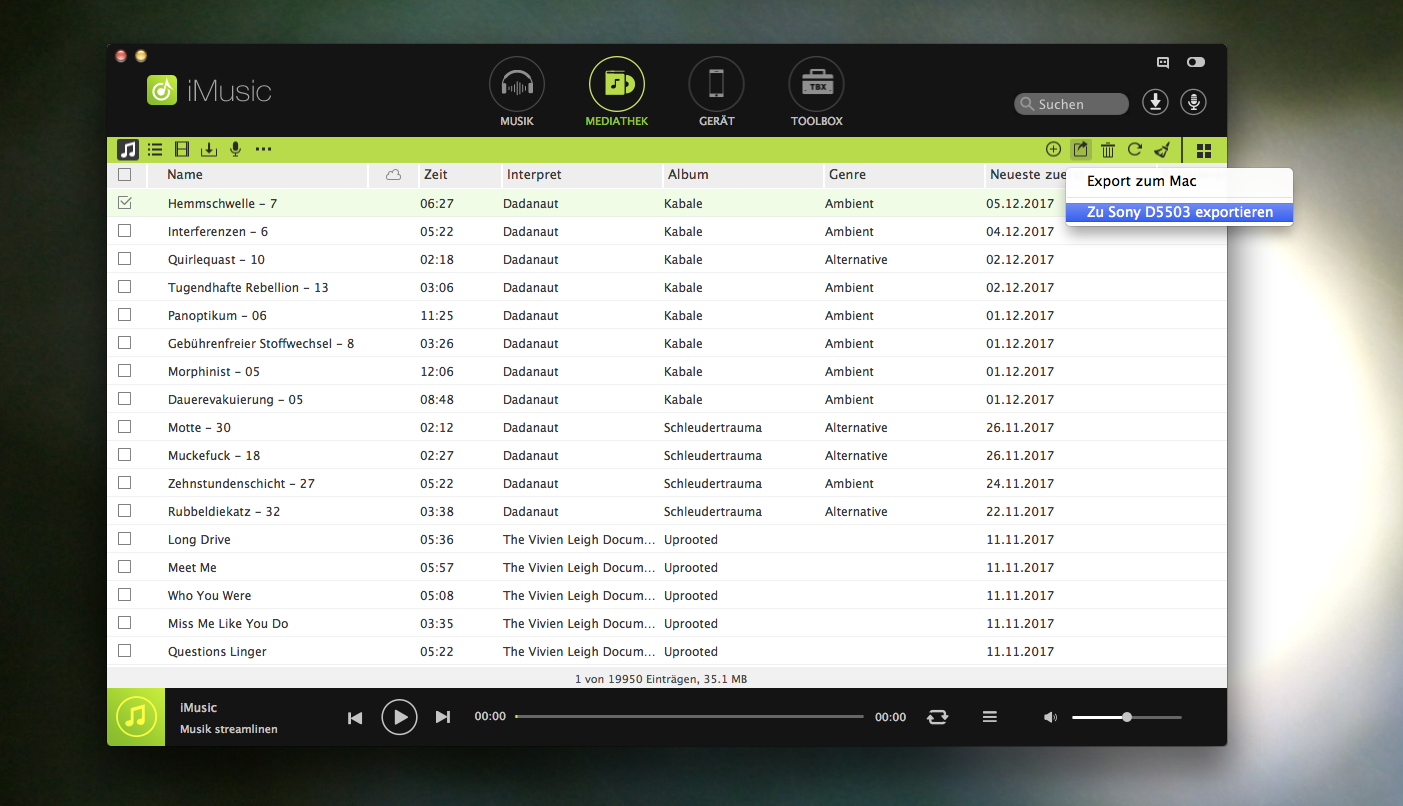Screen dimensions: 1403x806
Task: Check the Quirlequast – 10 checkbox
Action: click(125, 259)
